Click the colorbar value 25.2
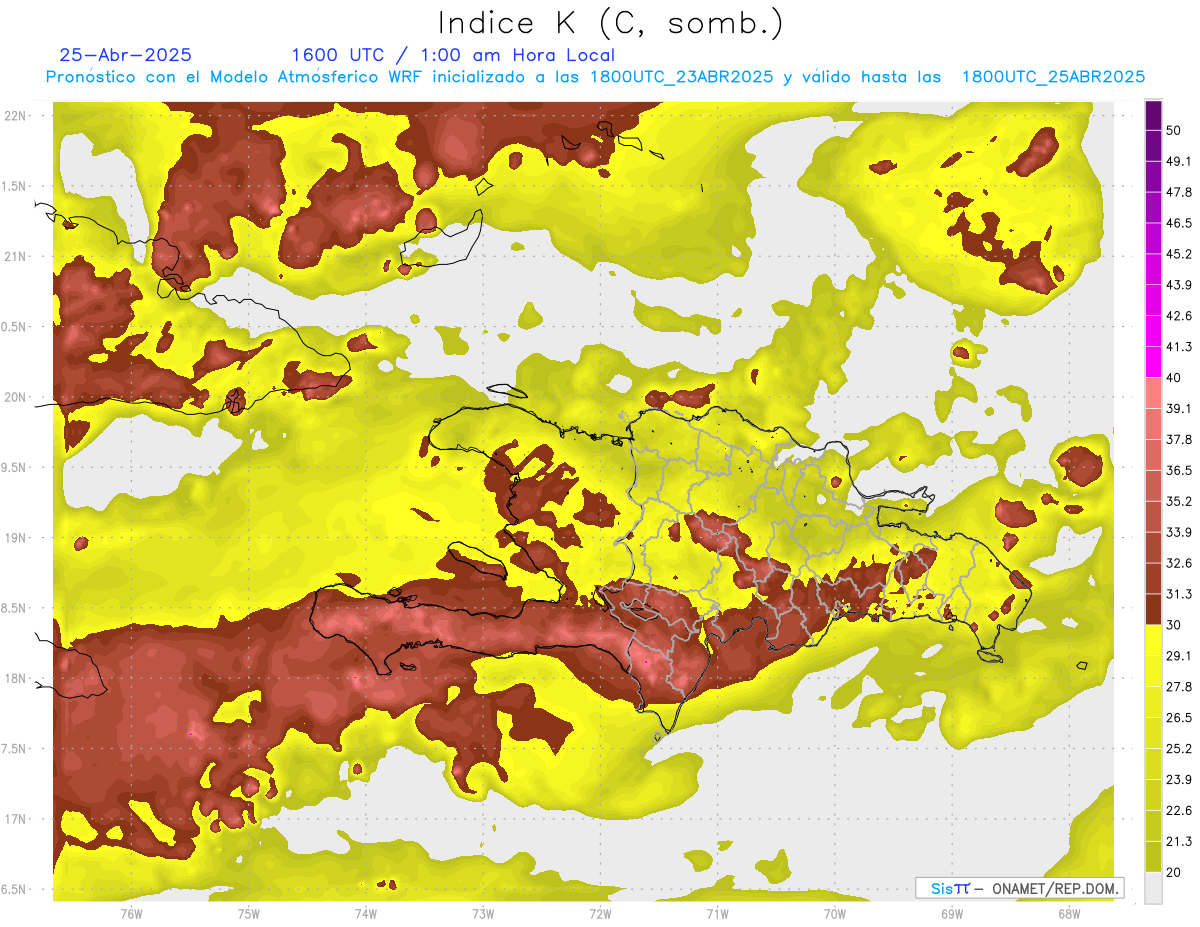Viewport: 1200px width, 927px height. (1179, 749)
